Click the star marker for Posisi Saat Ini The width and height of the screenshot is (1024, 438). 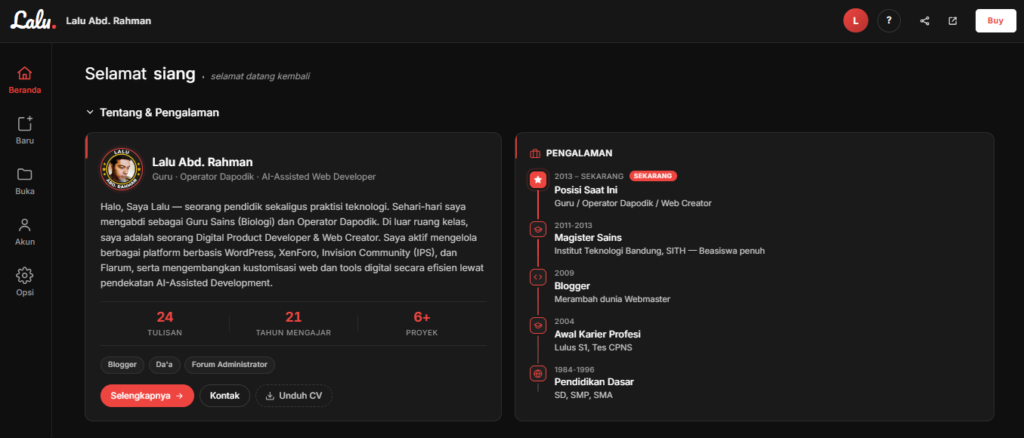tap(537, 180)
